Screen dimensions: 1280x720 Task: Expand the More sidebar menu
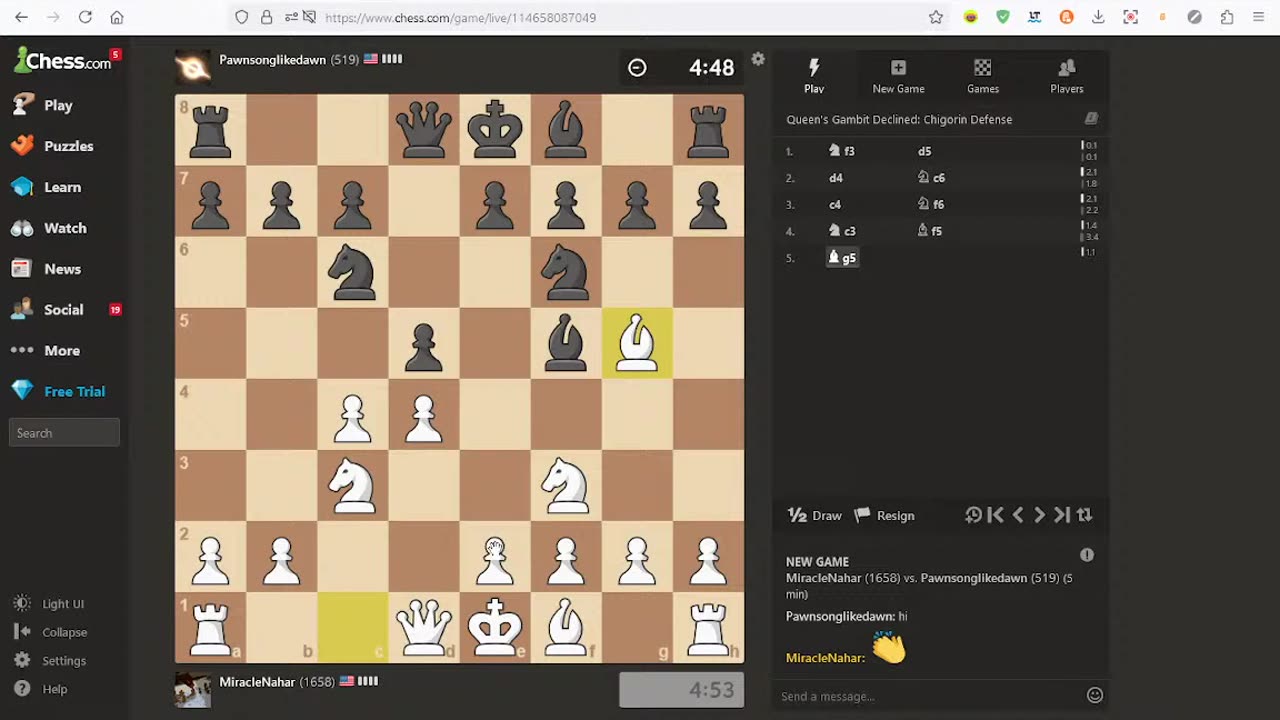pos(45,351)
